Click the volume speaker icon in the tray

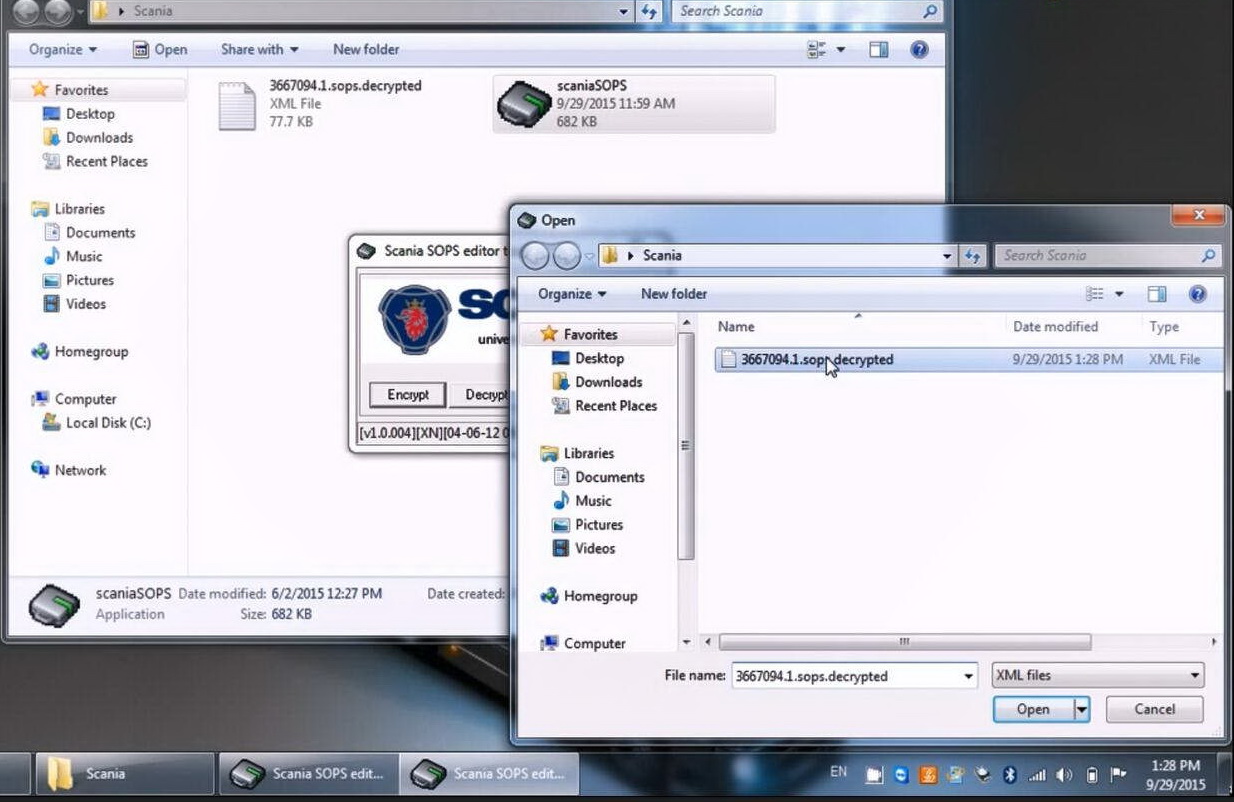[1064, 774]
